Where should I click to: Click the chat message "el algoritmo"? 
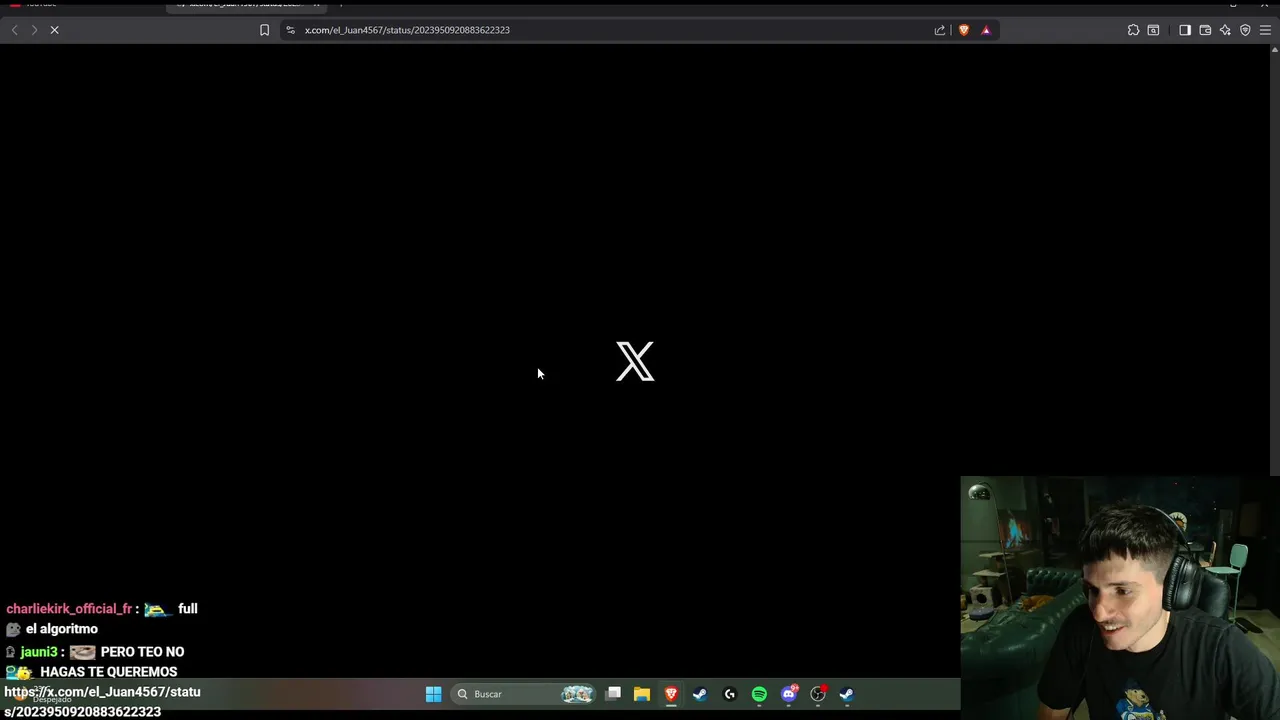pyautogui.click(x=62, y=629)
